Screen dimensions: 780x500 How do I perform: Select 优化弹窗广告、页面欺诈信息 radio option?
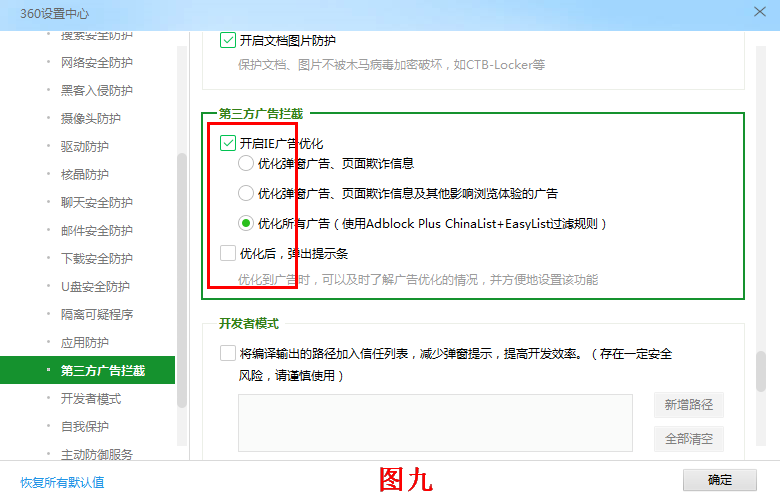point(246,163)
